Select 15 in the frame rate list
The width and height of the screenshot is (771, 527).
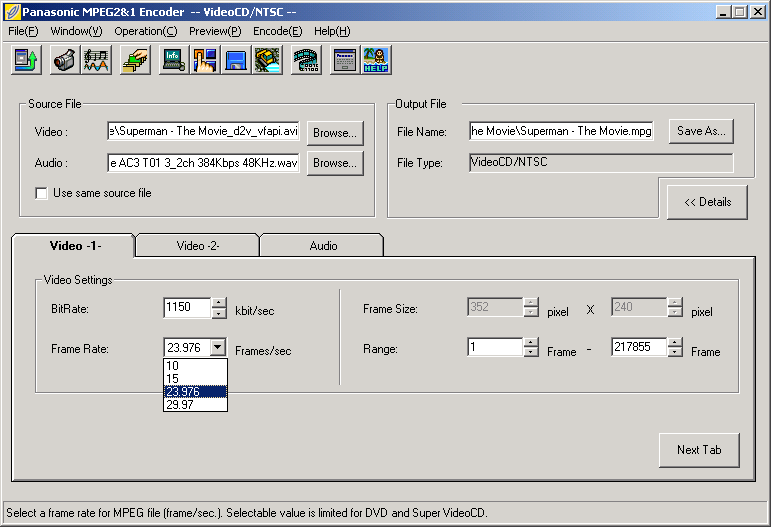pos(195,379)
